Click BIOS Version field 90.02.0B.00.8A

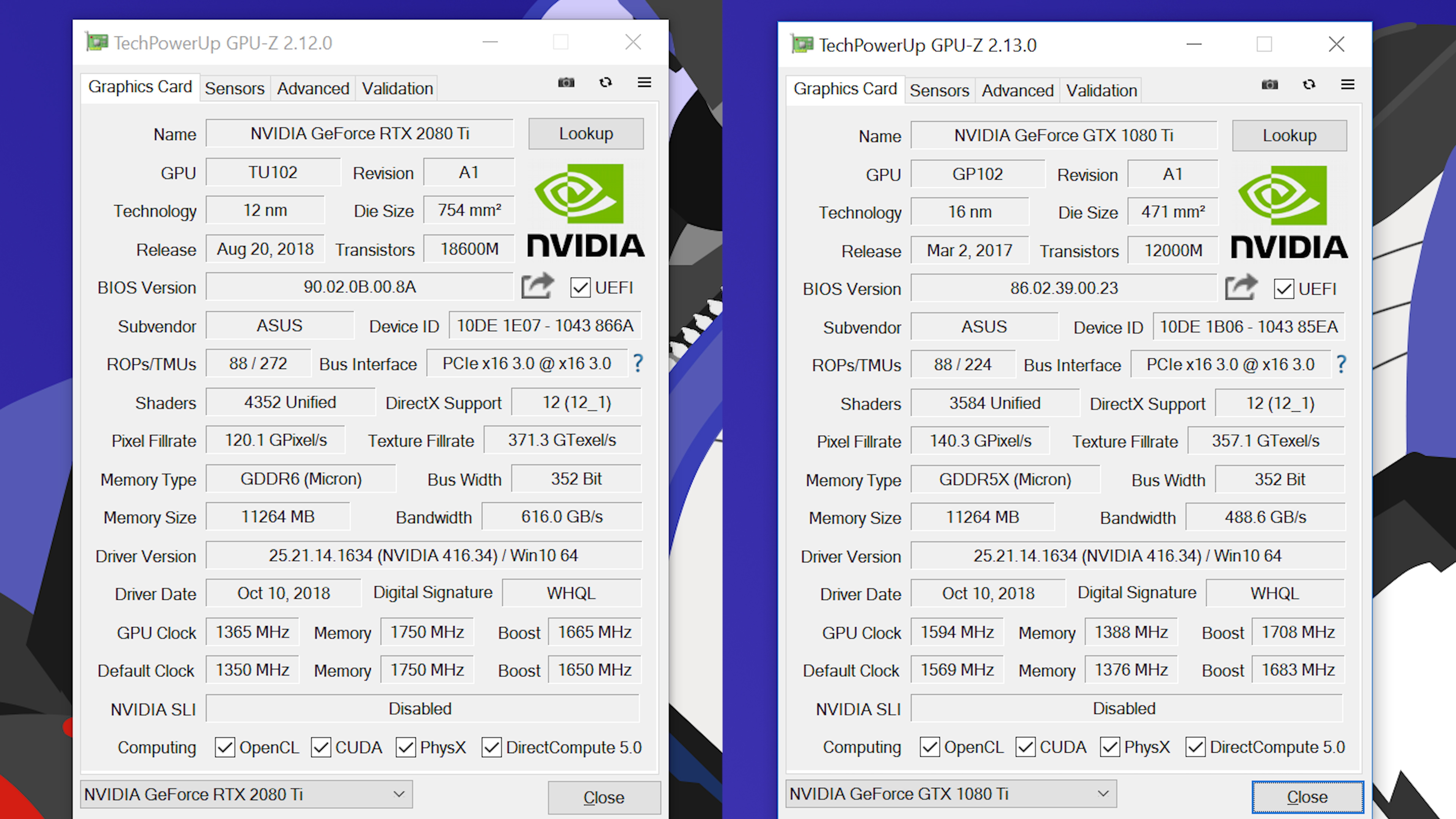(x=359, y=287)
